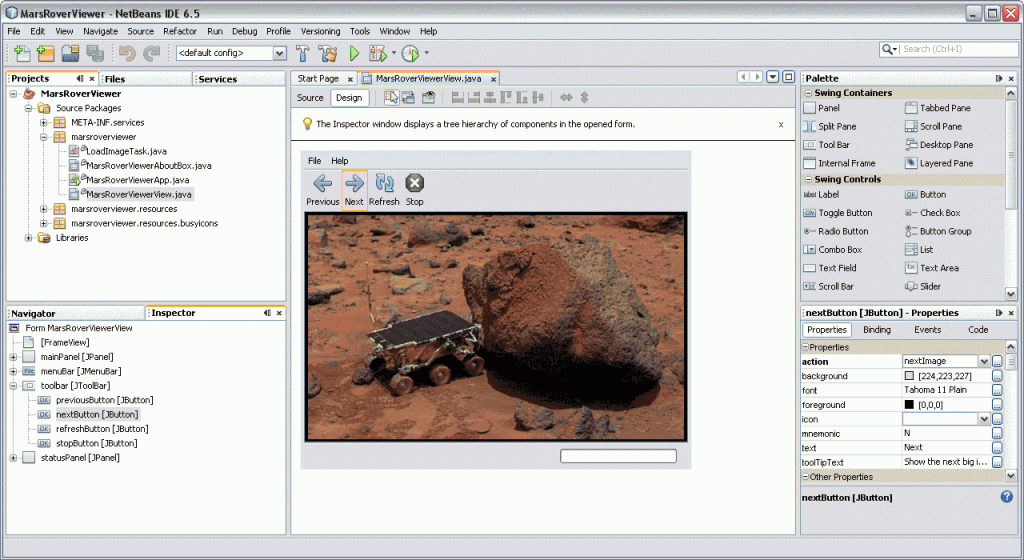Click the Palette scrollbar down arrow
The height and width of the screenshot is (560, 1024).
click(1010, 294)
